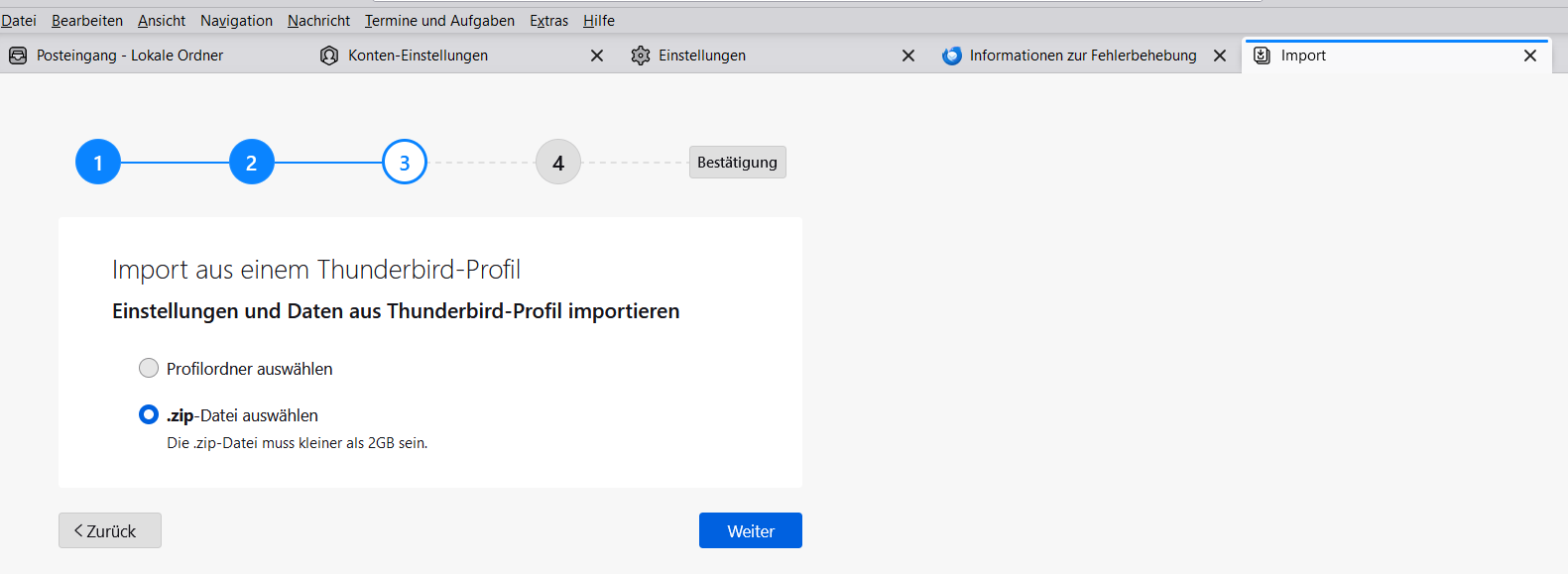
Task: Click the 'Import aus einem Thunderbird-Profil' heading
Action: (x=316, y=270)
